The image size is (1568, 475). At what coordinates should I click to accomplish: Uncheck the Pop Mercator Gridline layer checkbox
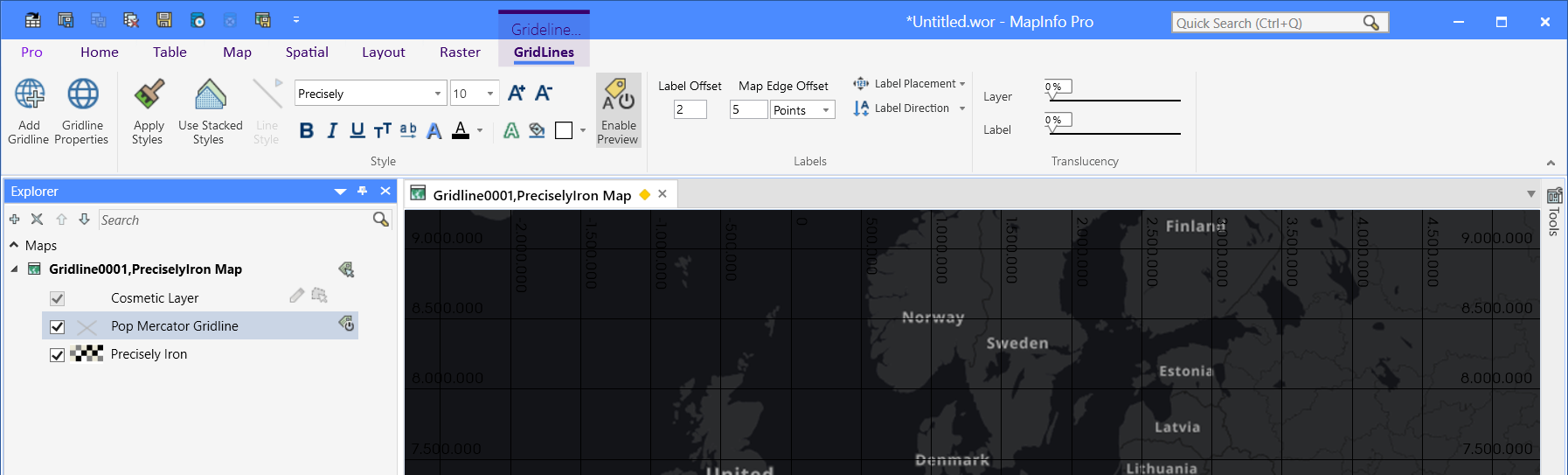point(57,326)
